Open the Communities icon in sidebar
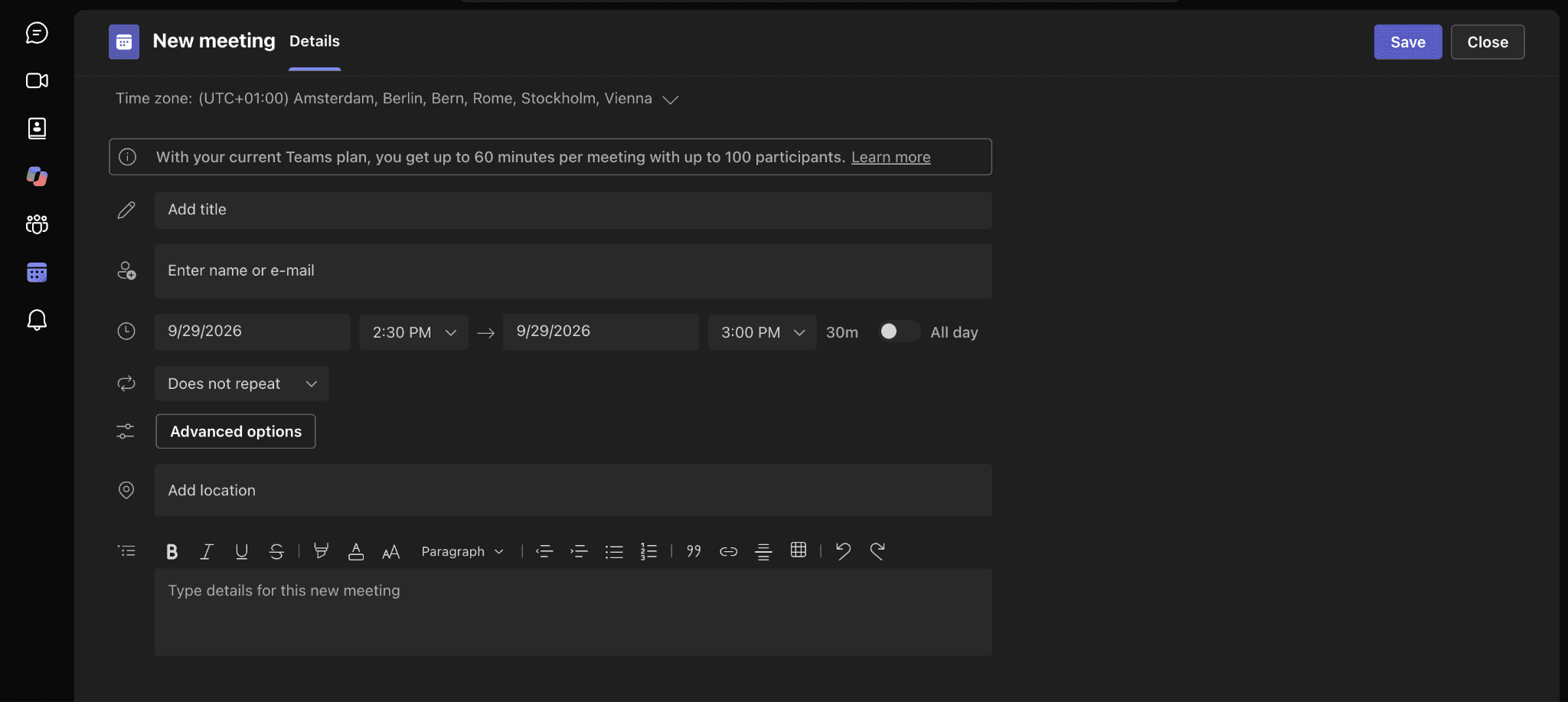This screenshot has height=702, width=1568. pos(37,224)
